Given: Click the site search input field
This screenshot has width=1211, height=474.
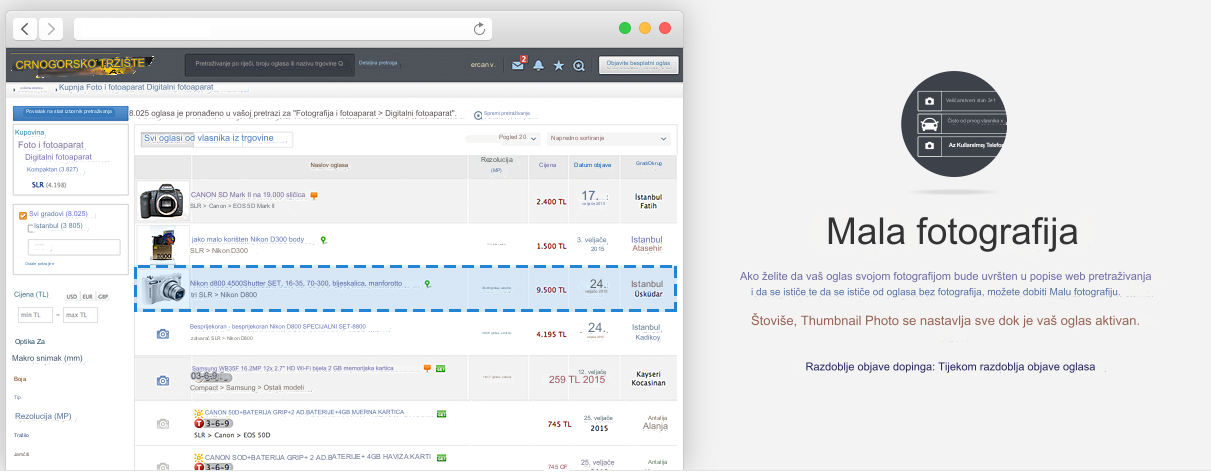Looking at the screenshot, I should coord(269,64).
